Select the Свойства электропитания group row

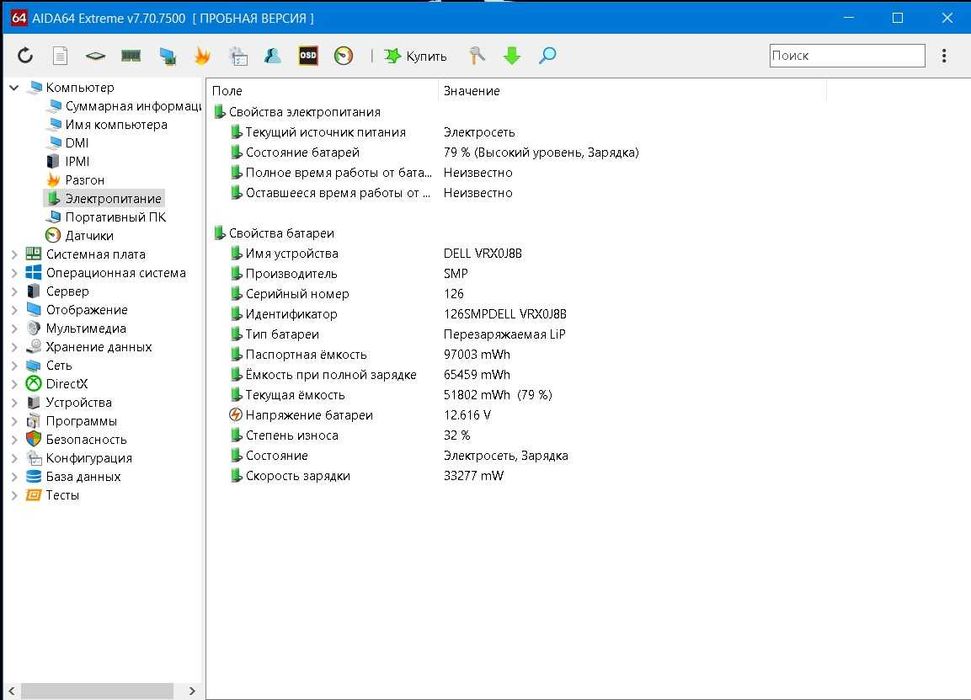(297, 112)
